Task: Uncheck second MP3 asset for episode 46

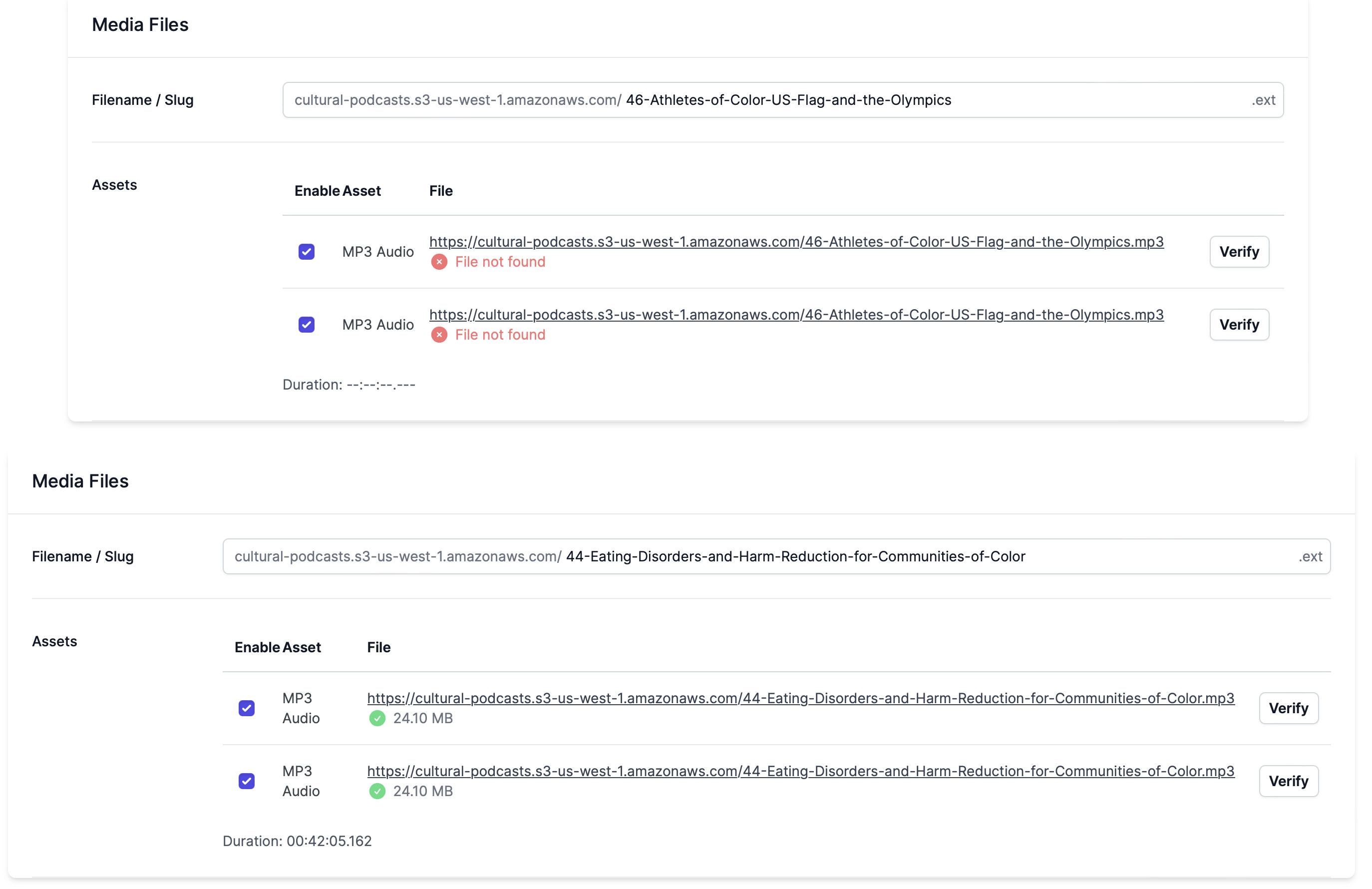Action: pyautogui.click(x=306, y=325)
